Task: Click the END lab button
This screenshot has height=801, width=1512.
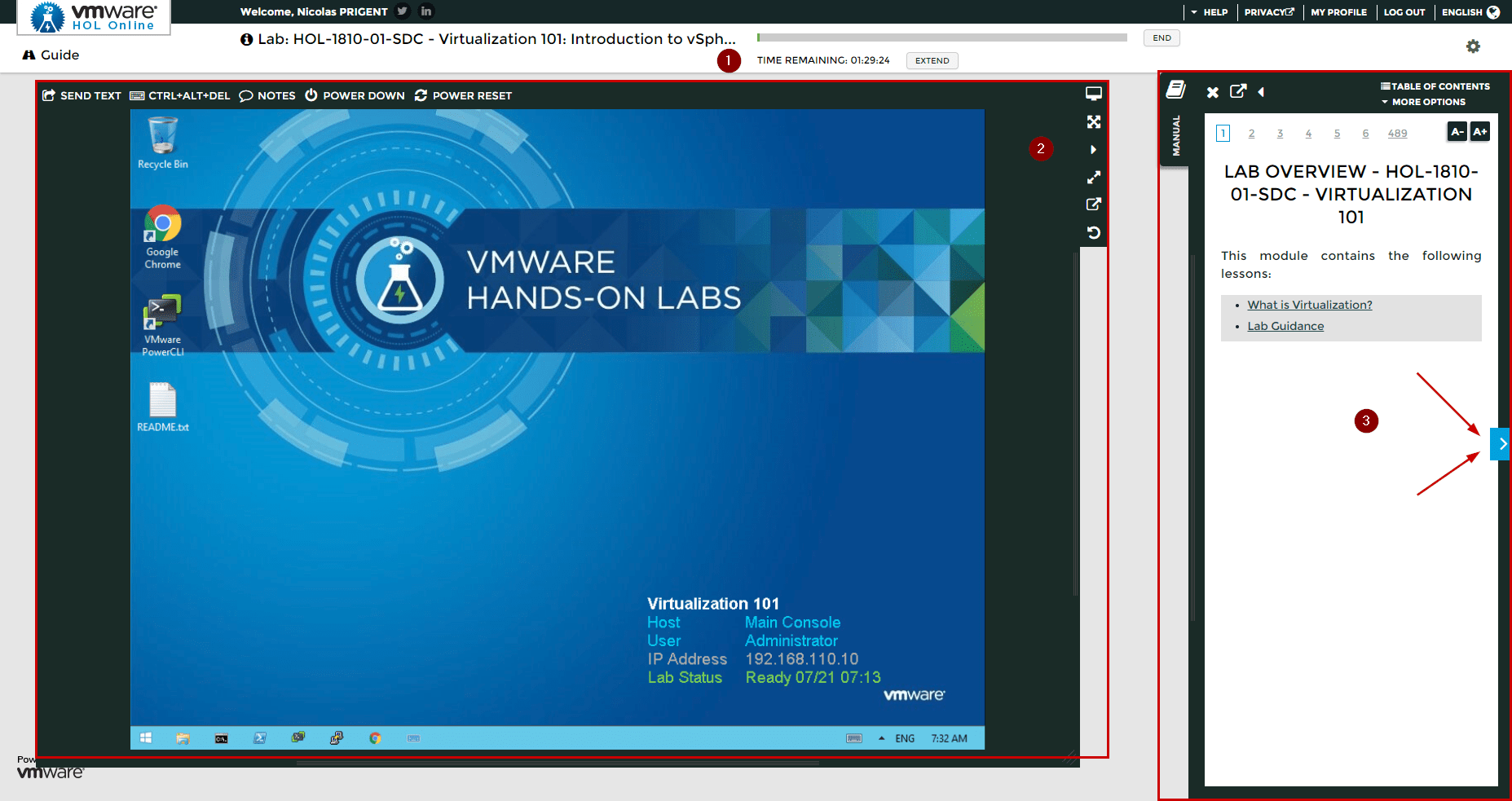Action: pos(1162,38)
